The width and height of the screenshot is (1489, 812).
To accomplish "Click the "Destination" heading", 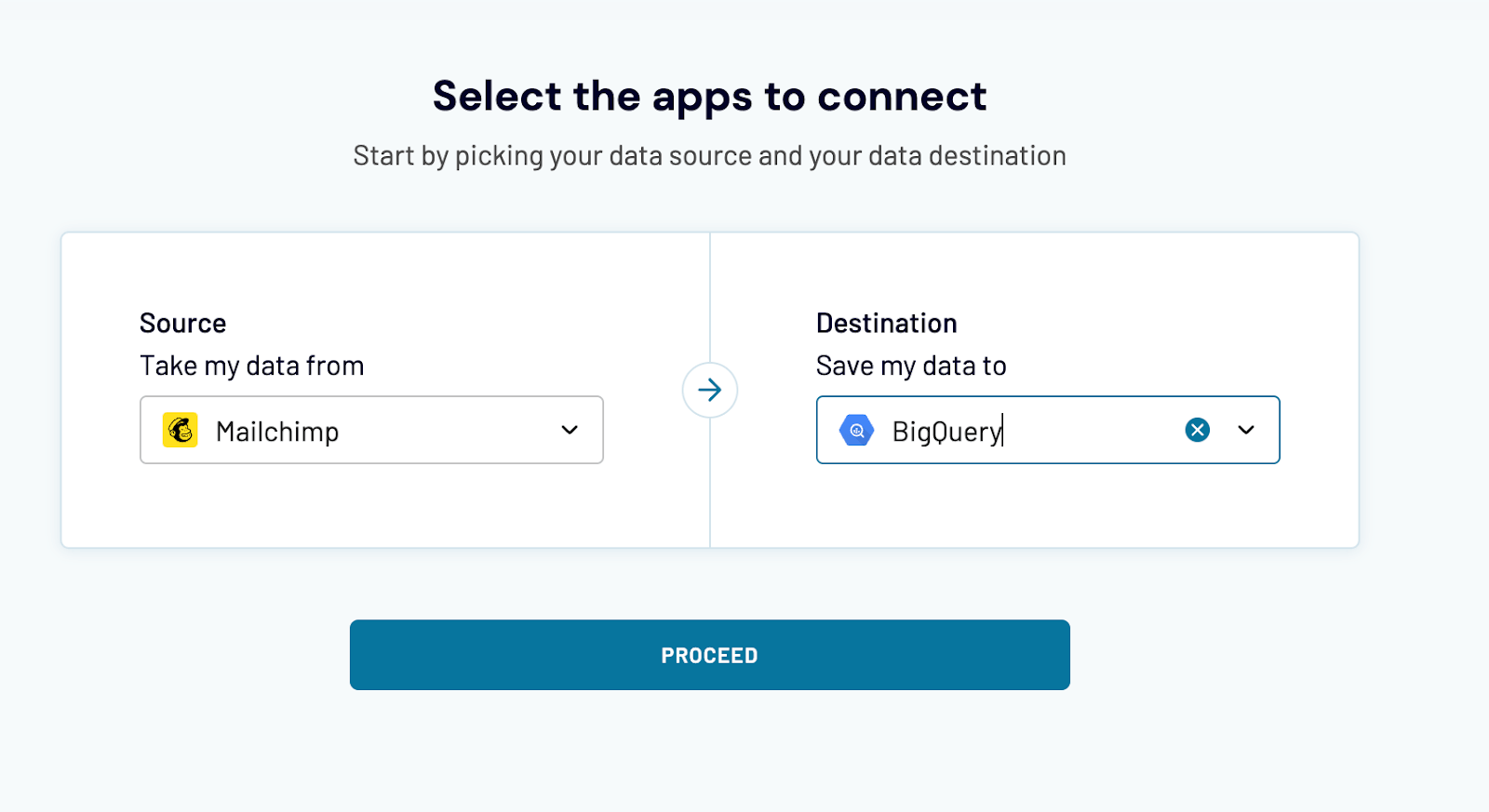I will [887, 323].
